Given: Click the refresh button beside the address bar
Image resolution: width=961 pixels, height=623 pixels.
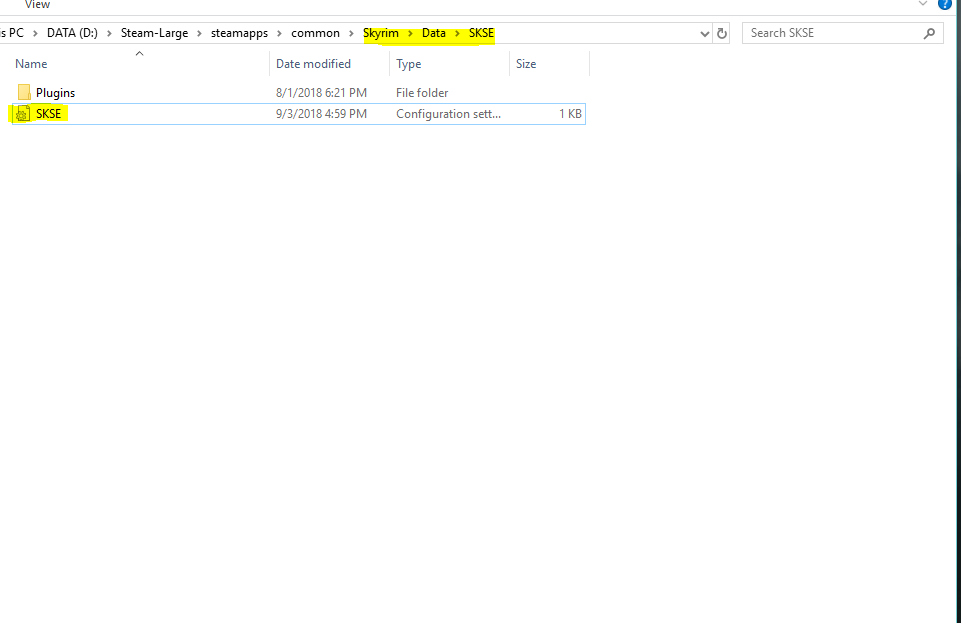Looking at the screenshot, I should click(722, 33).
